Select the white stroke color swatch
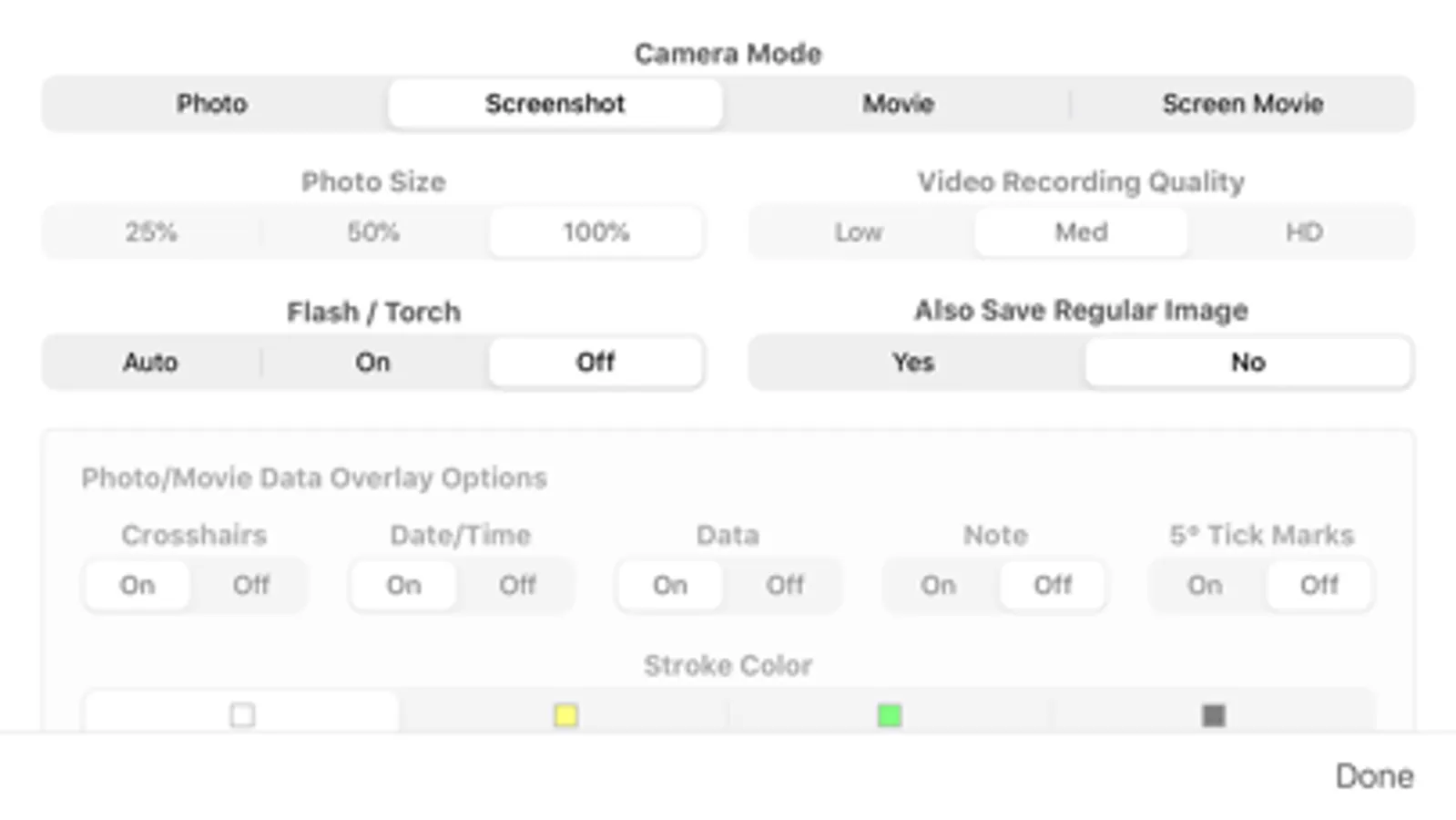 (x=242, y=715)
